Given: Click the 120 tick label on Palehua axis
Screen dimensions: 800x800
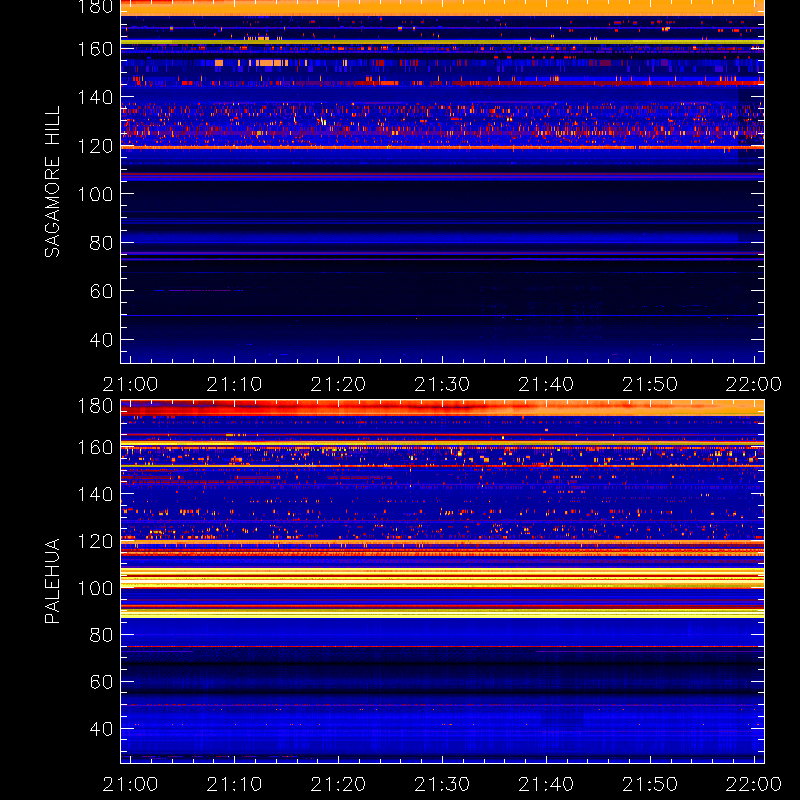Looking at the screenshot, I should [95, 541].
